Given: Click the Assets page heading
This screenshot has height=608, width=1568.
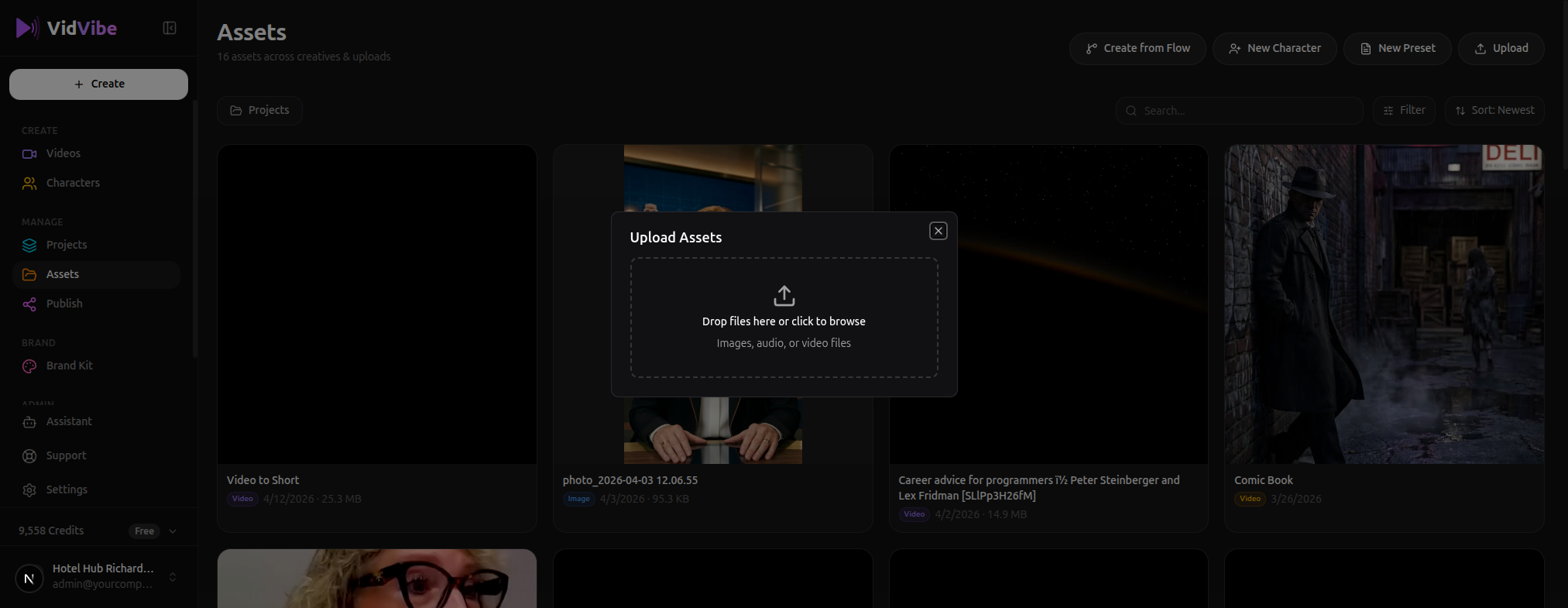Looking at the screenshot, I should point(252,33).
